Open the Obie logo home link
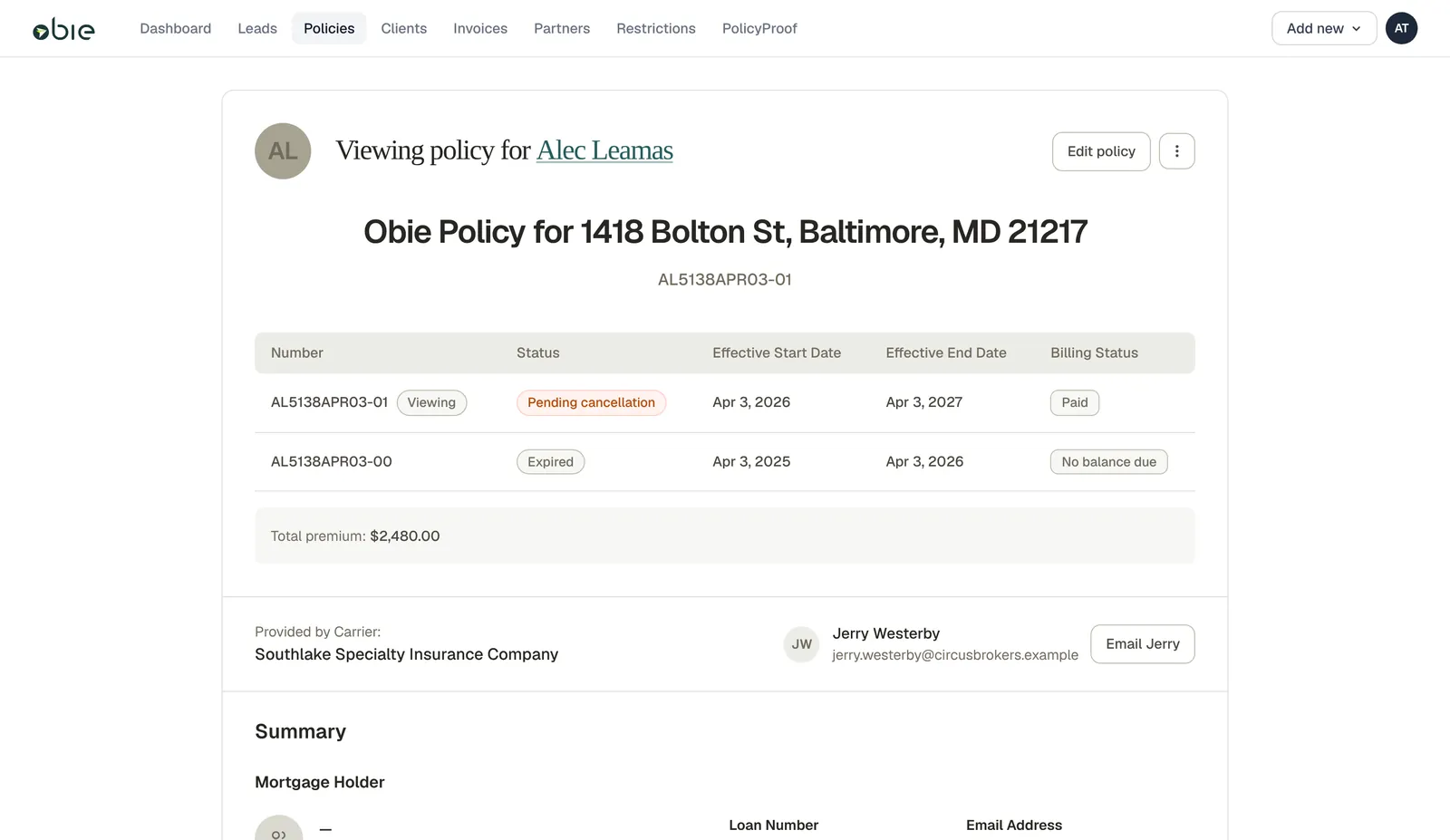Screen dimensions: 1450x840 pos(63,29)
